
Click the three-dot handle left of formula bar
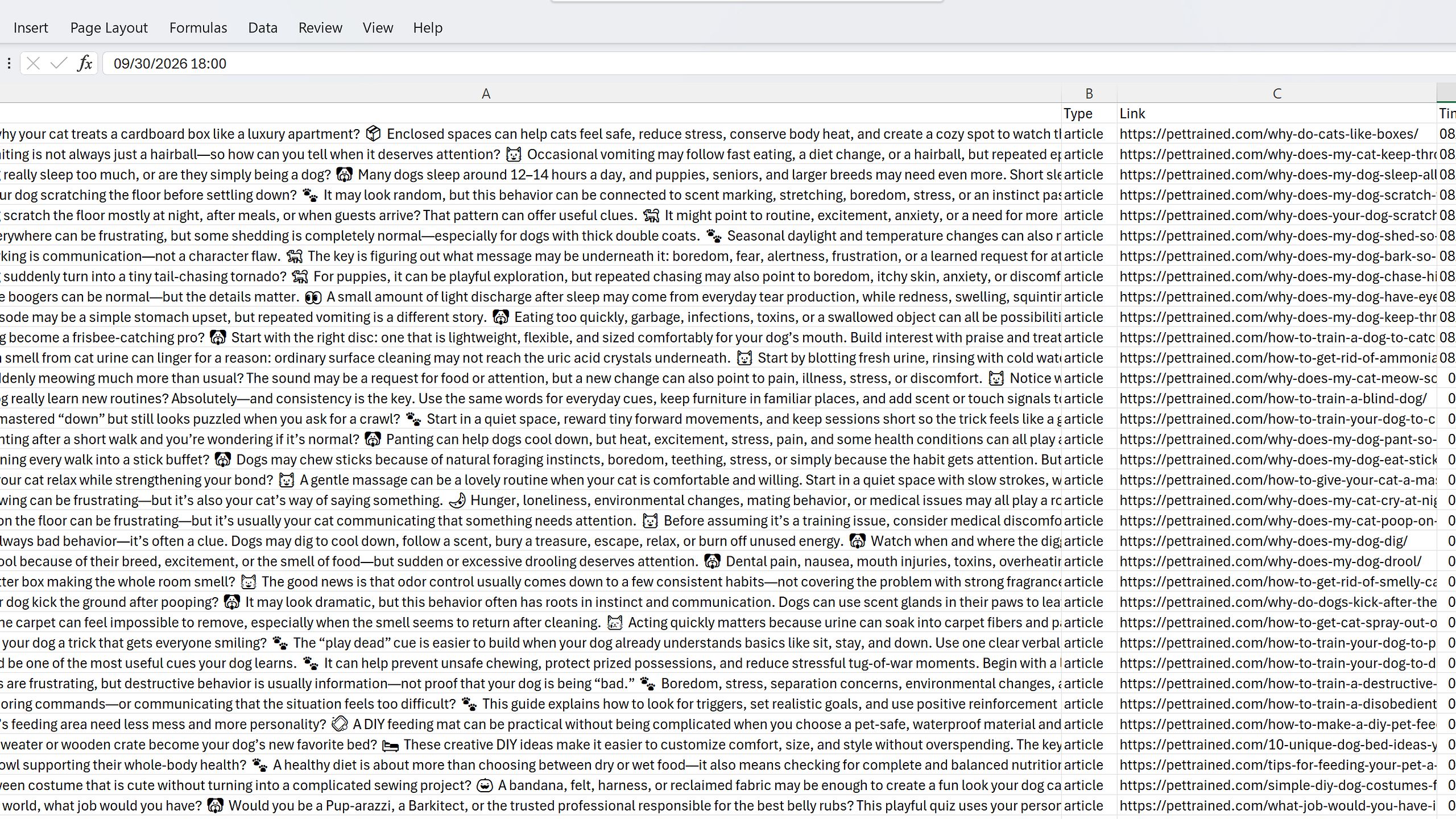[x=9, y=63]
